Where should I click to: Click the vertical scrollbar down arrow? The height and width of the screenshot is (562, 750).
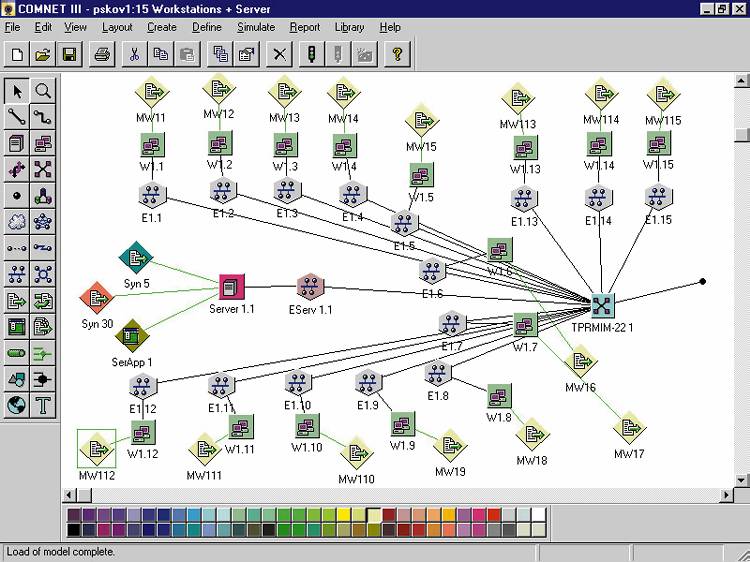pos(741,480)
